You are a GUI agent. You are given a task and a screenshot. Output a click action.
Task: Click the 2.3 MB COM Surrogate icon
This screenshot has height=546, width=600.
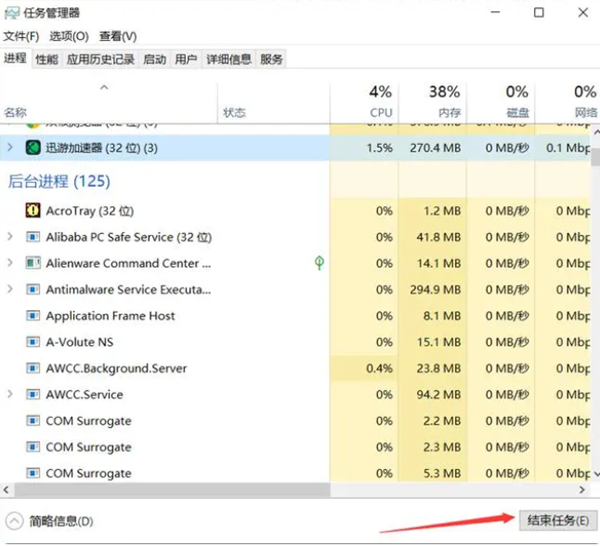tap(33, 447)
